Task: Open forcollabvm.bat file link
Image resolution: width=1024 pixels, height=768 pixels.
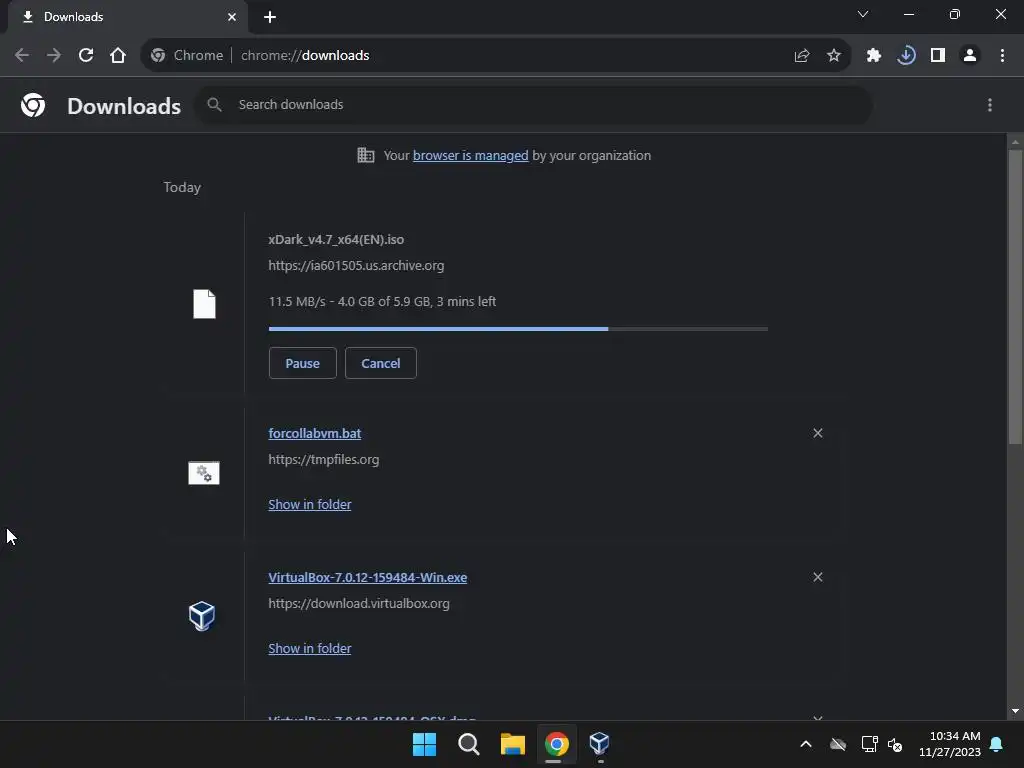Action: pyautogui.click(x=315, y=434)
